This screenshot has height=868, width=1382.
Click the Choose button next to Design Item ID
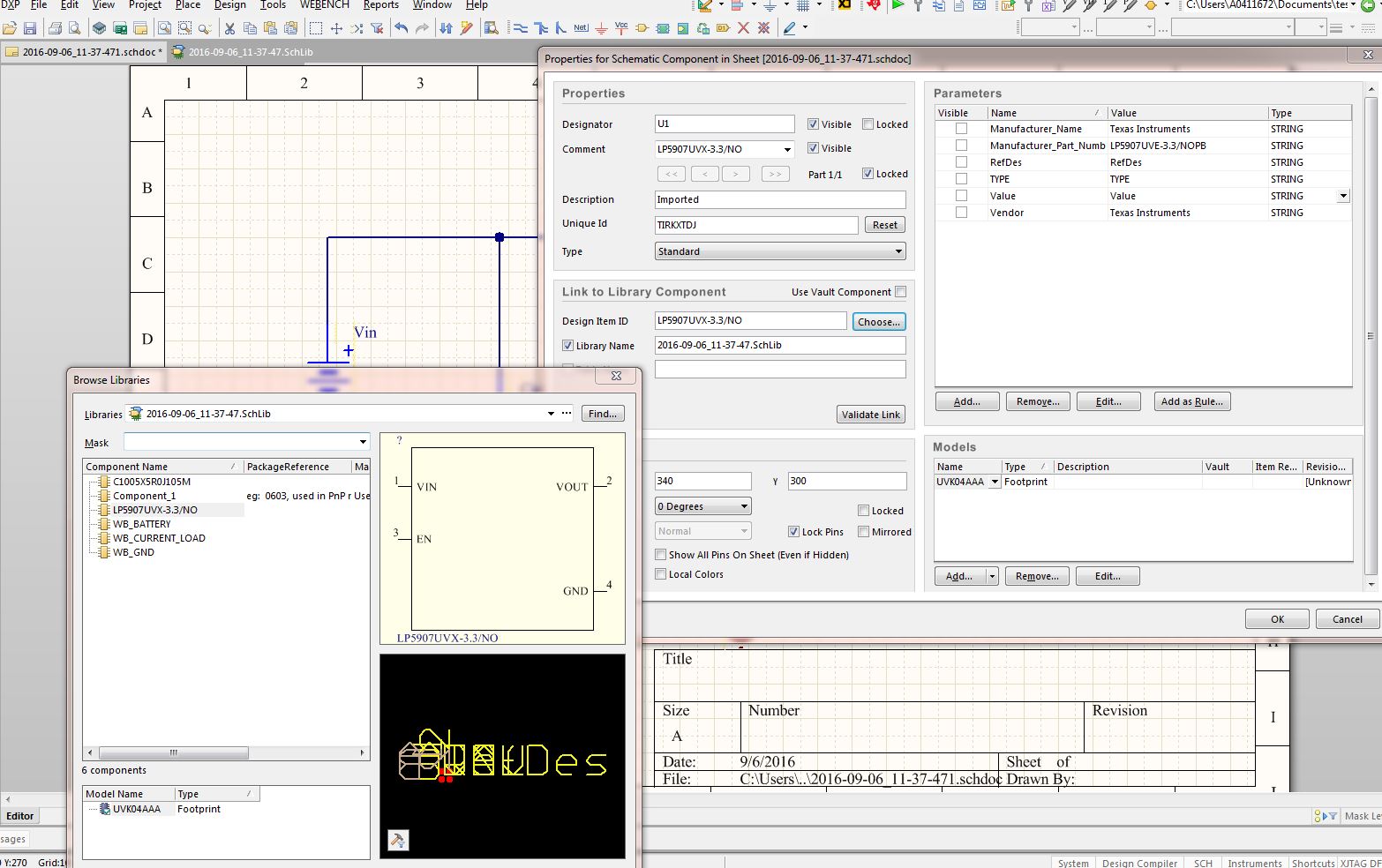879,321
